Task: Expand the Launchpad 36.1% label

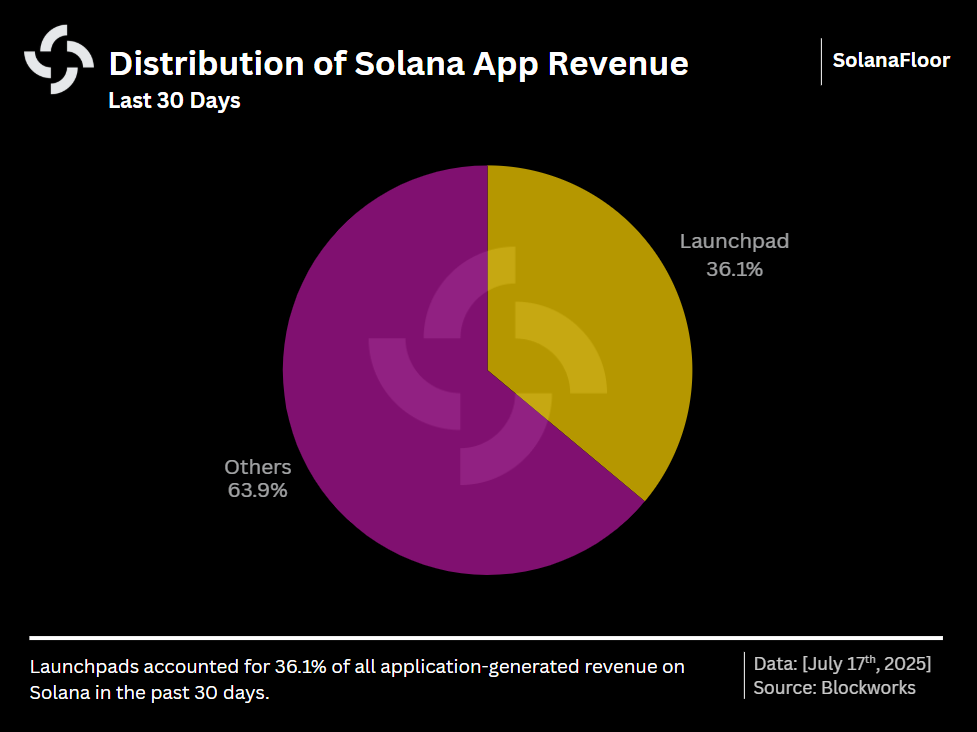Action: [x=733, y=269]
